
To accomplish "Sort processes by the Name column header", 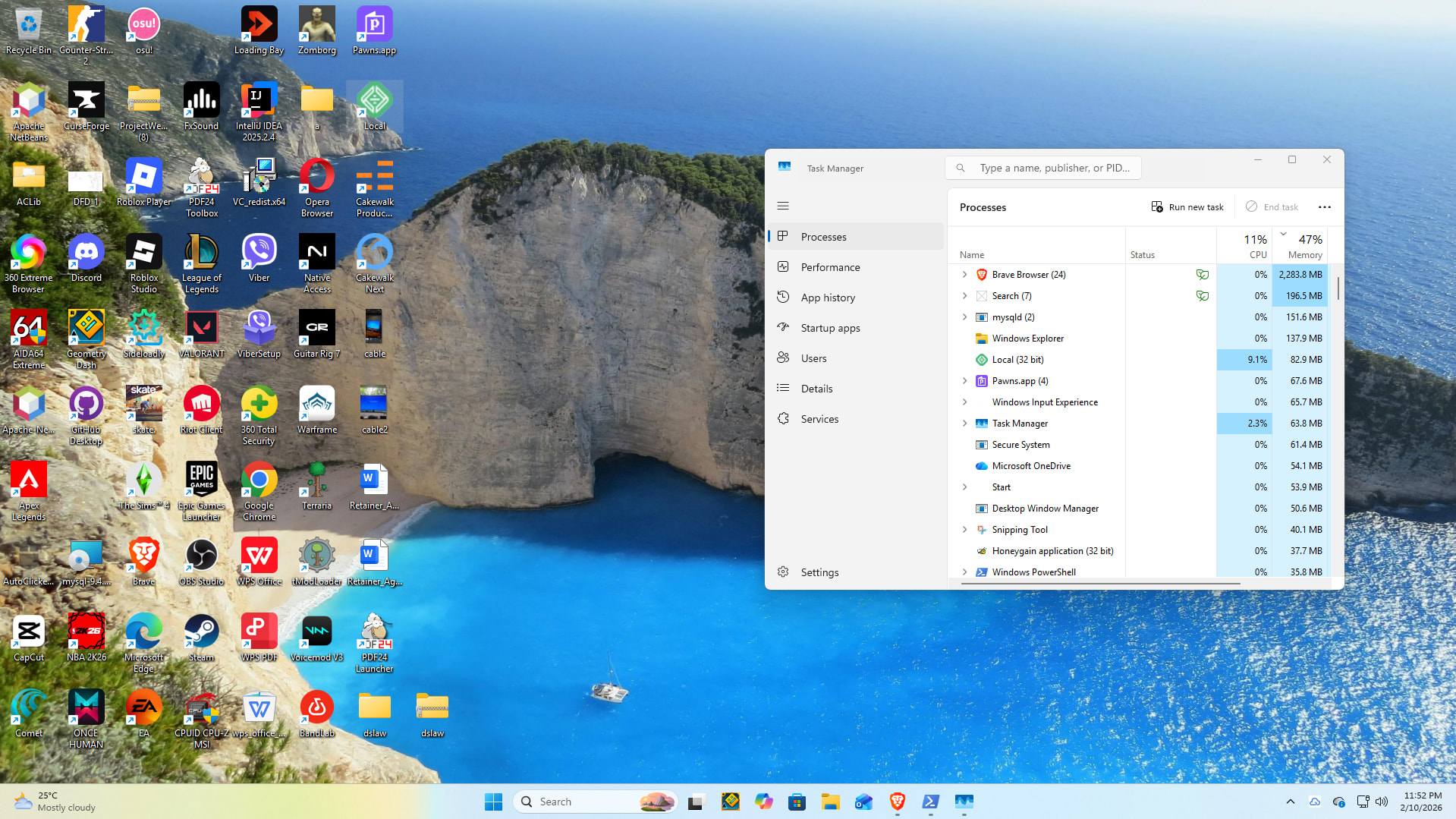I will (1036, 245).
